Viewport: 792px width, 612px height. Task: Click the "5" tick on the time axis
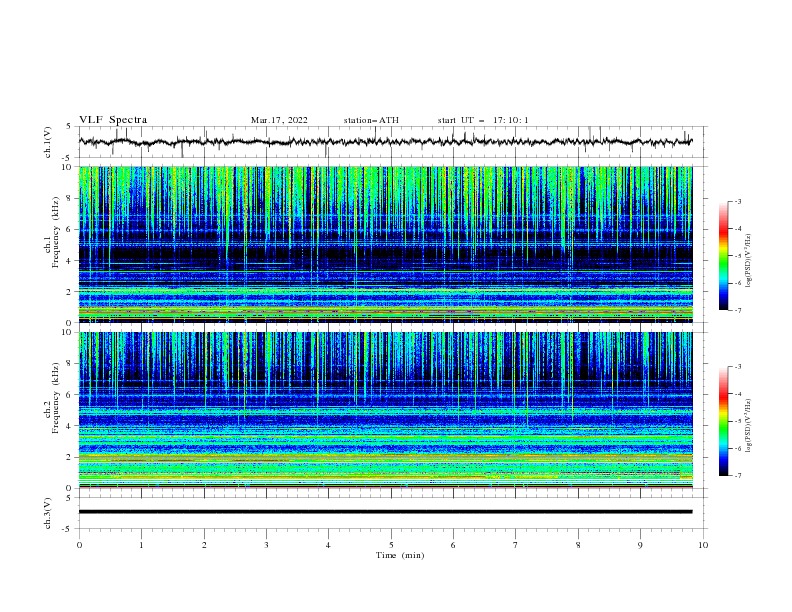(391, 545)
